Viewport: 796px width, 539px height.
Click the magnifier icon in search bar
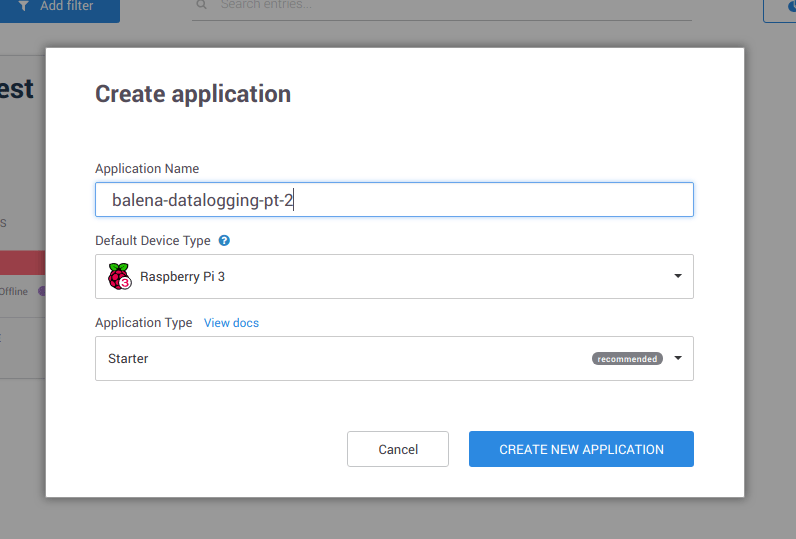pyautogui.click(x=202, y=5)
